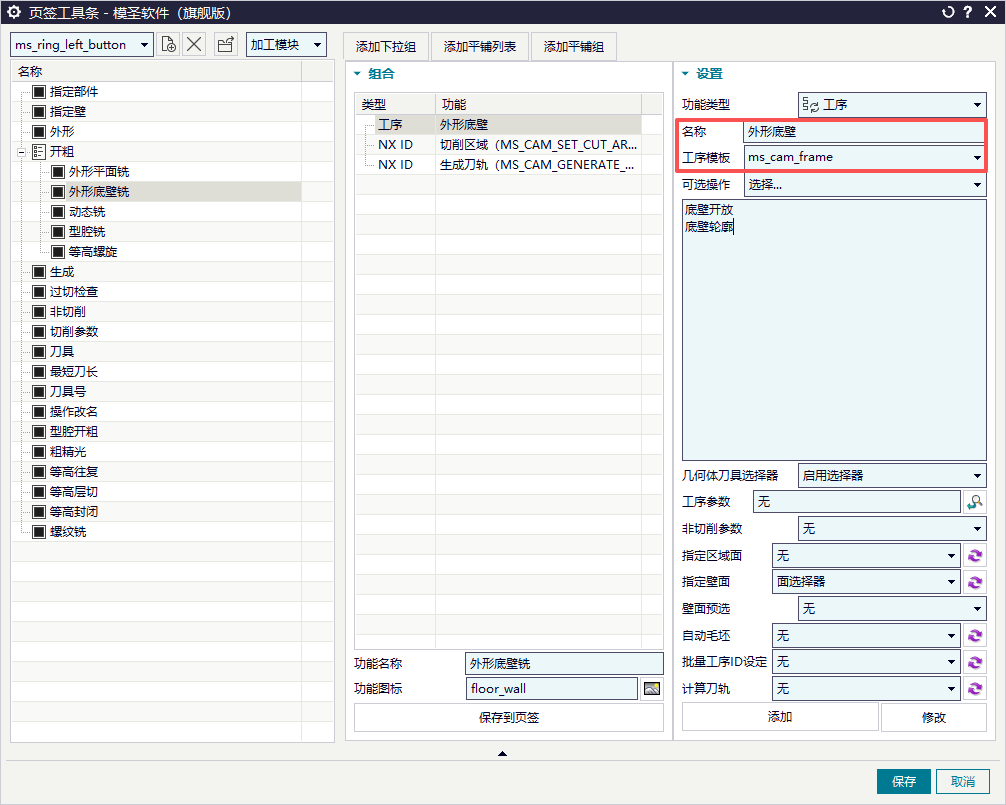Toggle the 等高螺旋 checkbox

click(58, 251)
